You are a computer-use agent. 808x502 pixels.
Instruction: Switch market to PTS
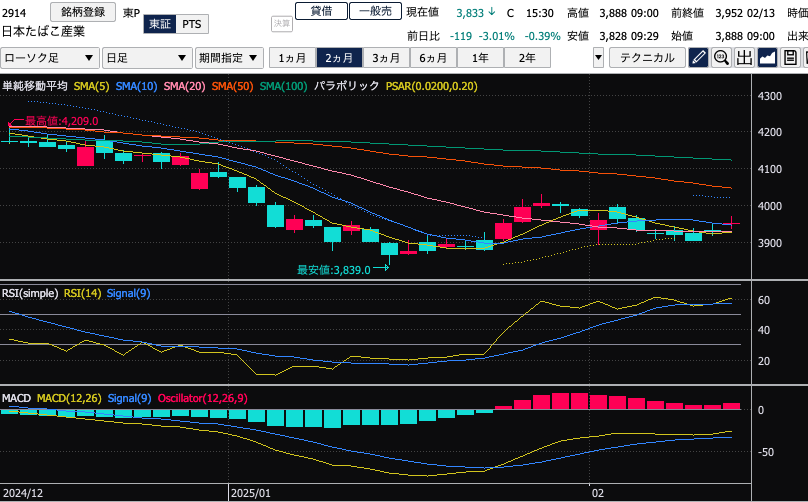coord(191,24)
